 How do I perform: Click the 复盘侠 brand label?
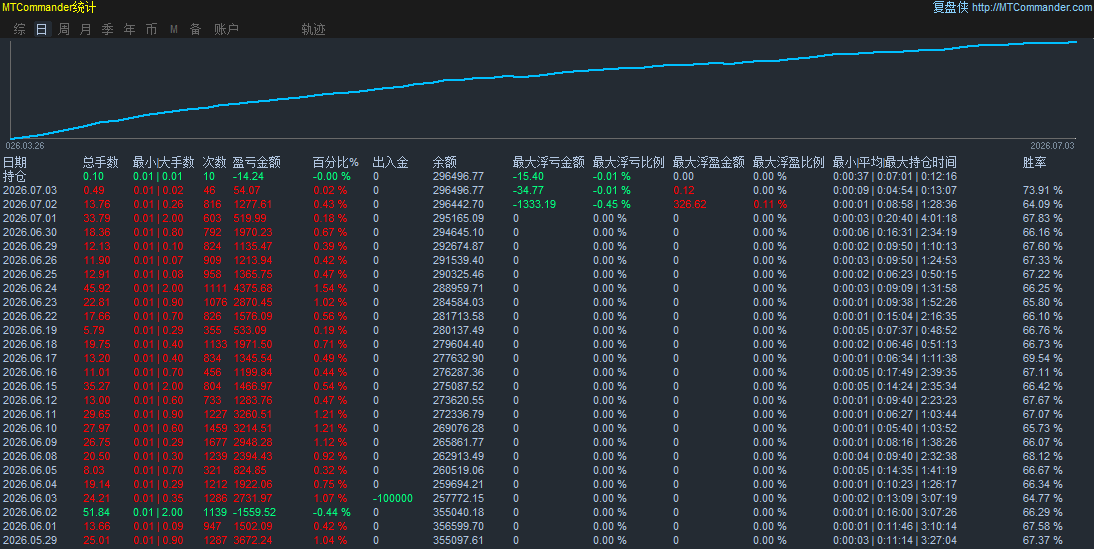point(950,7)
